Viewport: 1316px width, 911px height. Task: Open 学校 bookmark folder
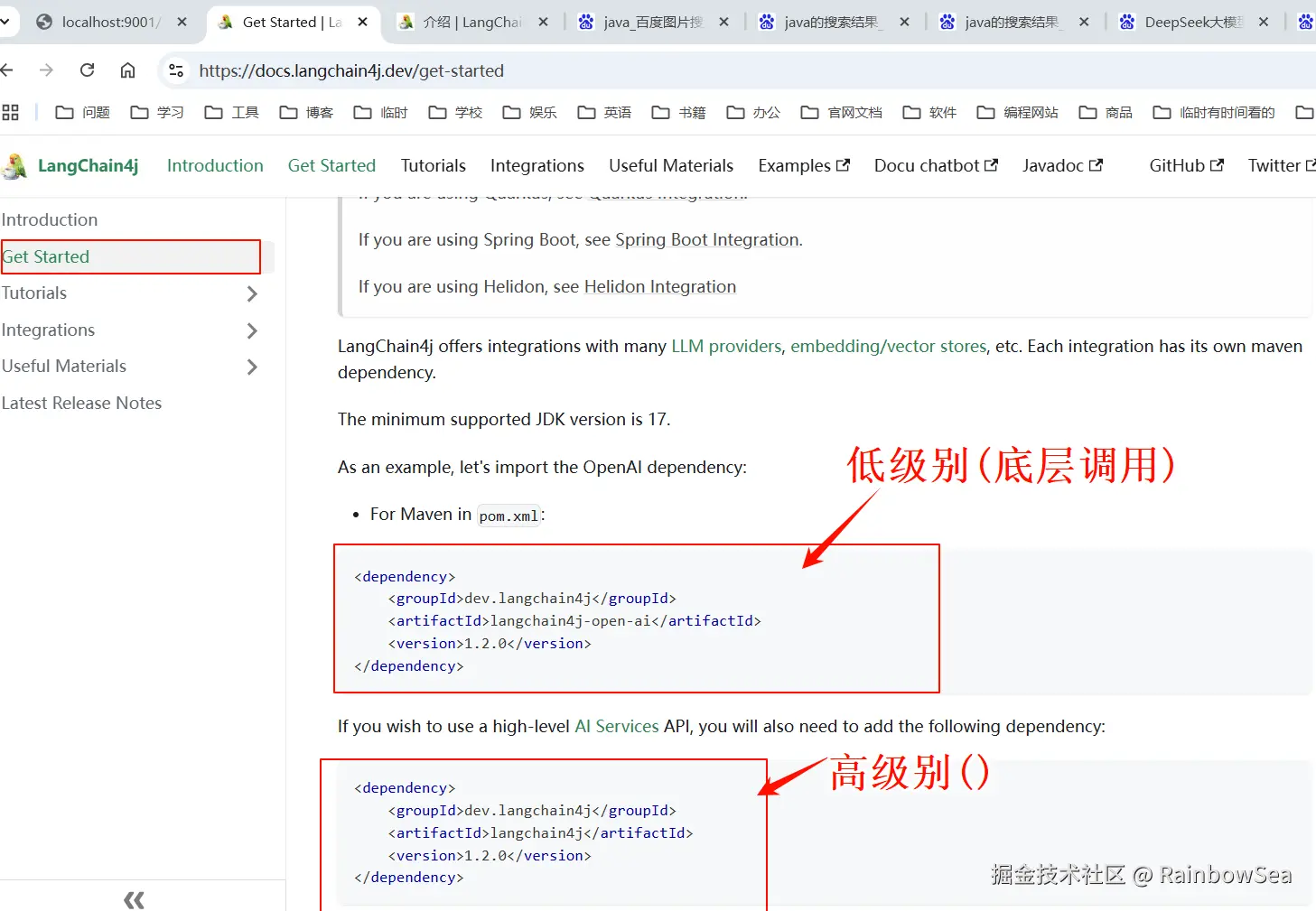pyautogui.click(x=455, y=112)
